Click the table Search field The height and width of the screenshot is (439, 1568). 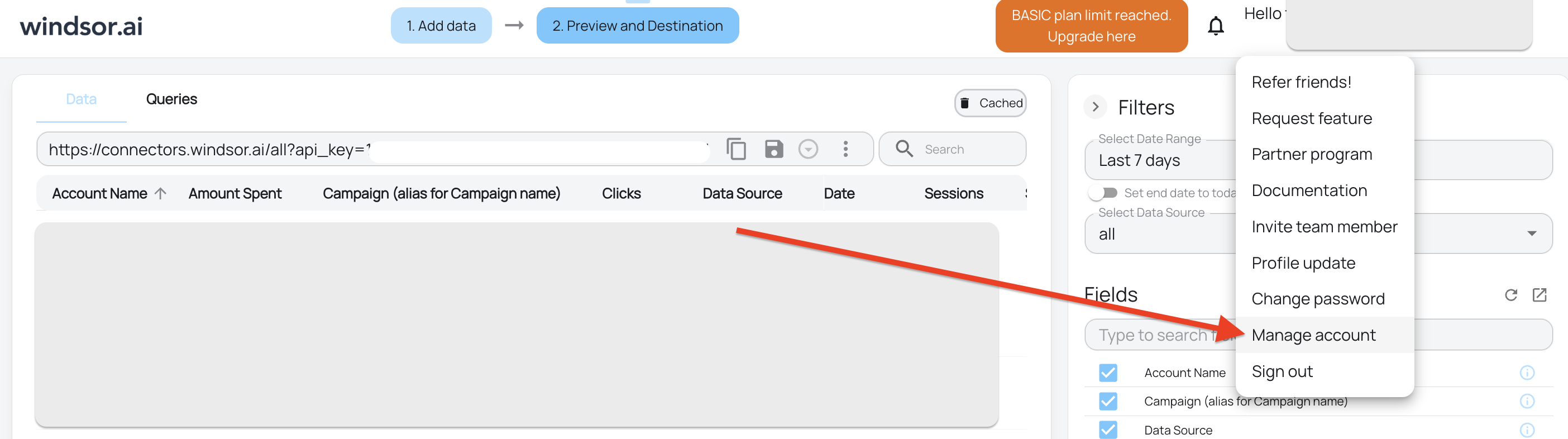click(x=952, y=149)
